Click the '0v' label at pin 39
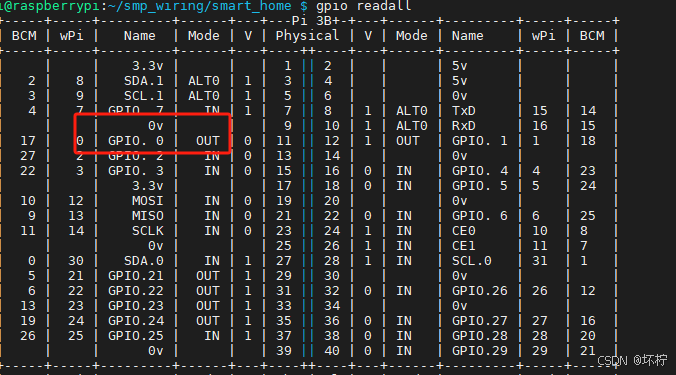The height and width of the screenshot is (375, 676). (156, 351)
